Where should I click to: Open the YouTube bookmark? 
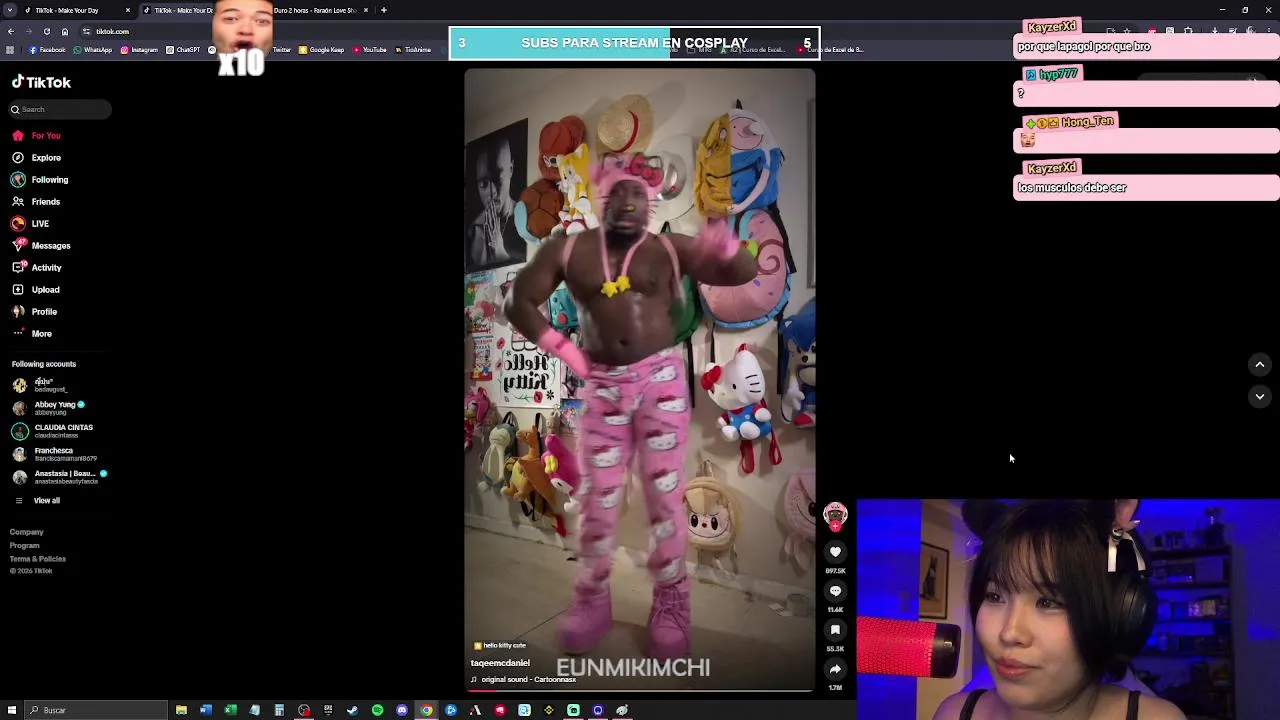point(370,49)
